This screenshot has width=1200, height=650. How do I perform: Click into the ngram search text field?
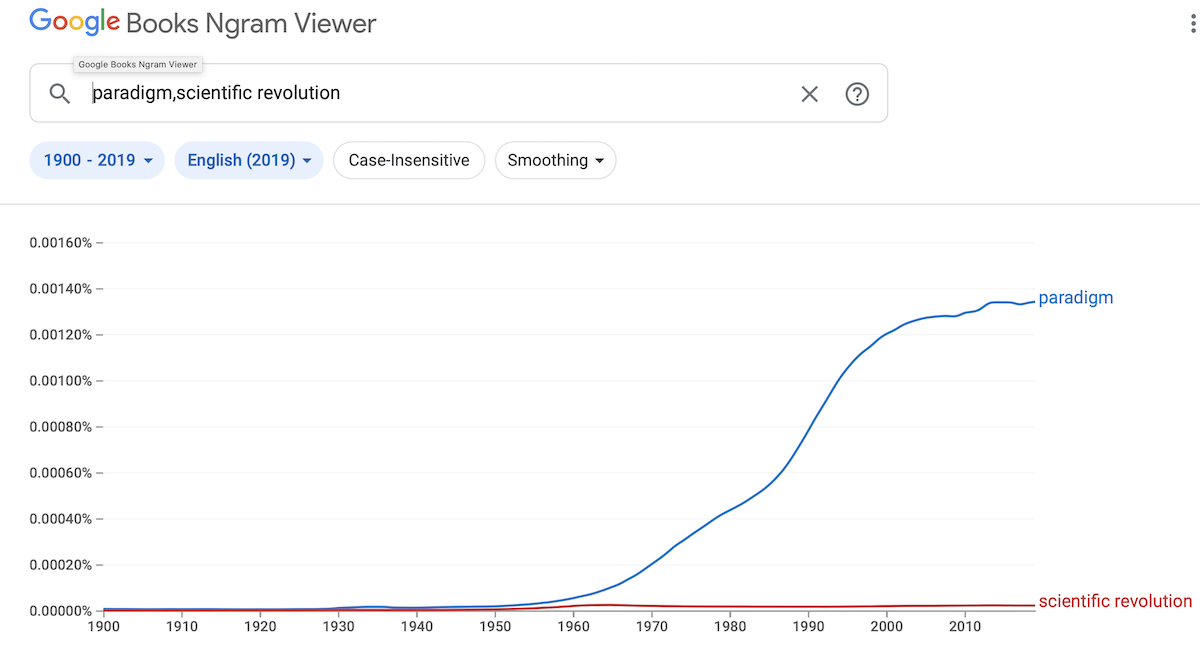coord(440,93)
